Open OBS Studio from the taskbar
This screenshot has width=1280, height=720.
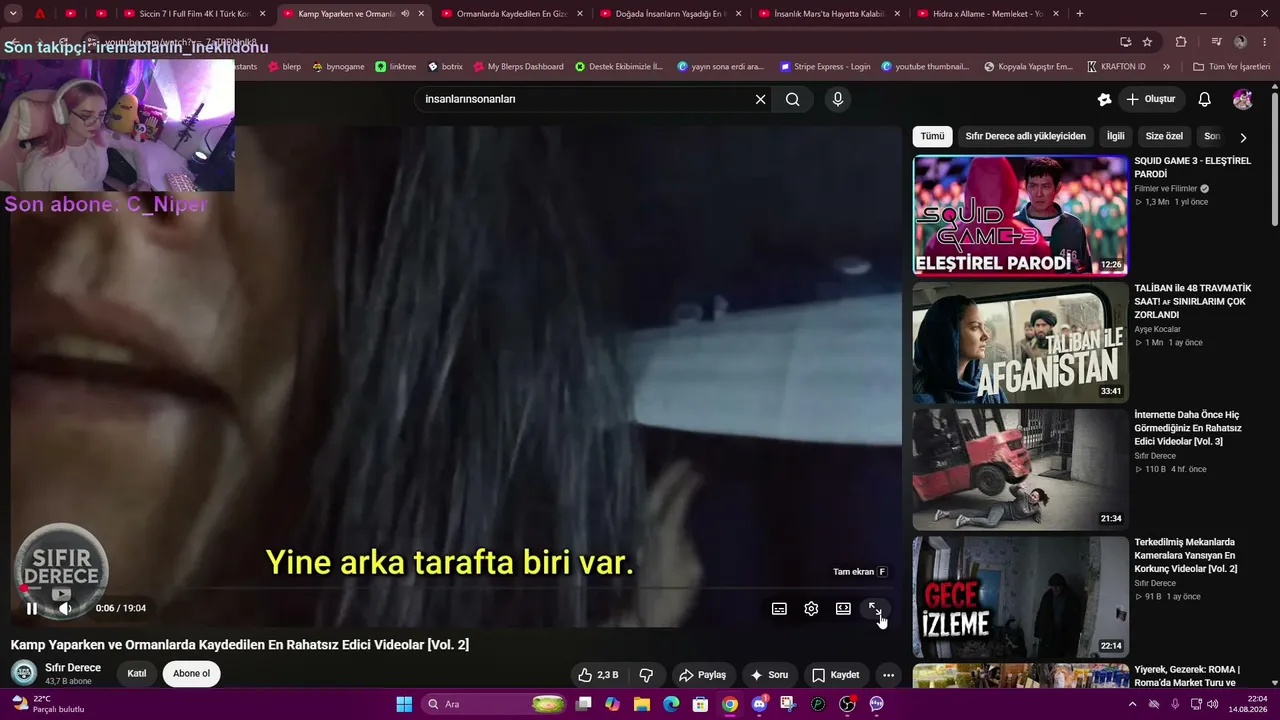coord(847,704)
